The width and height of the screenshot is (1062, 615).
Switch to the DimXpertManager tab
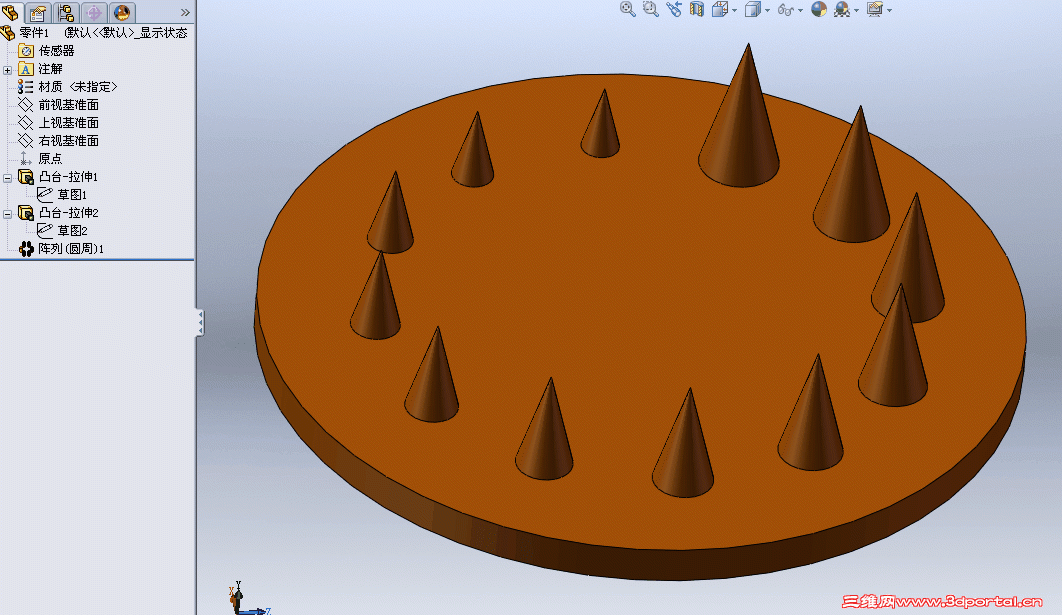[93, 12]
